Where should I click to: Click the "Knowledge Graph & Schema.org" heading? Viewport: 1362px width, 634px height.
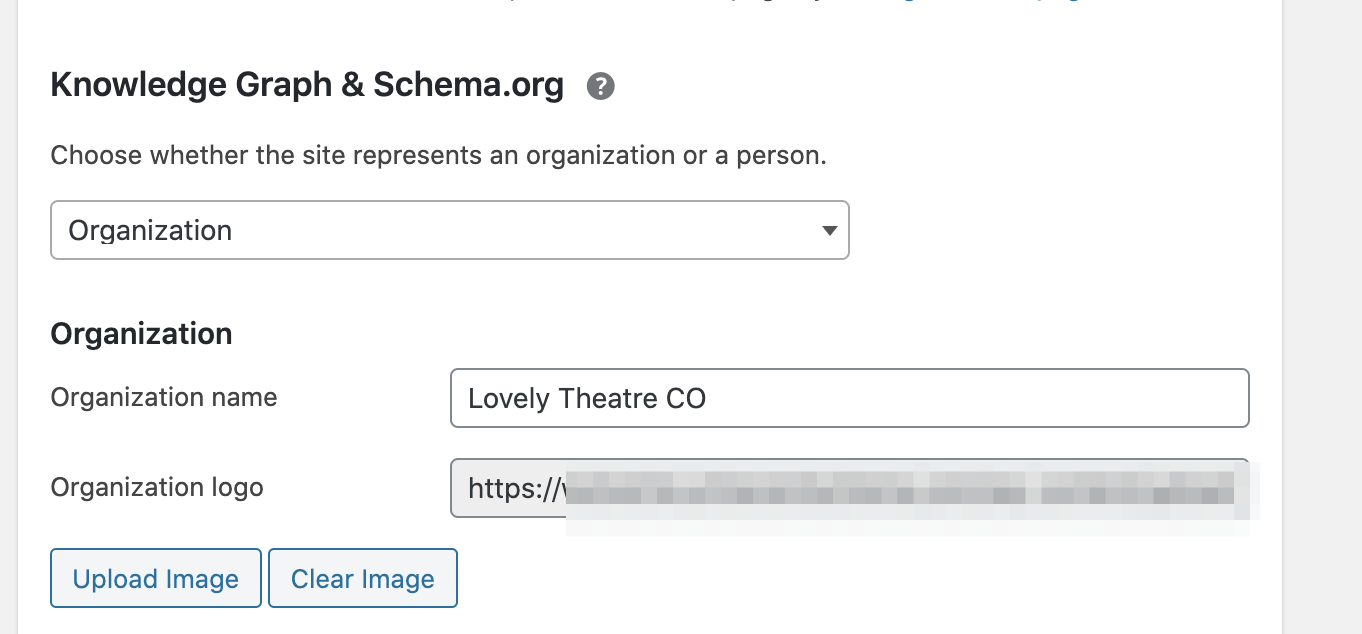(x=307, y=86)
